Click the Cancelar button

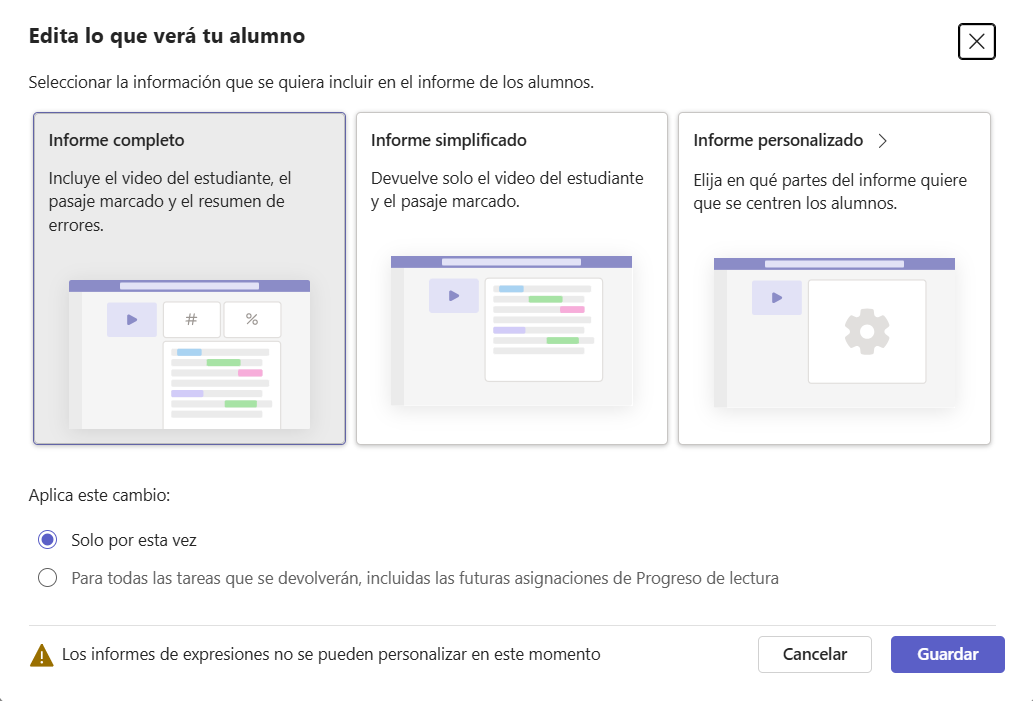tap(815, 654)
